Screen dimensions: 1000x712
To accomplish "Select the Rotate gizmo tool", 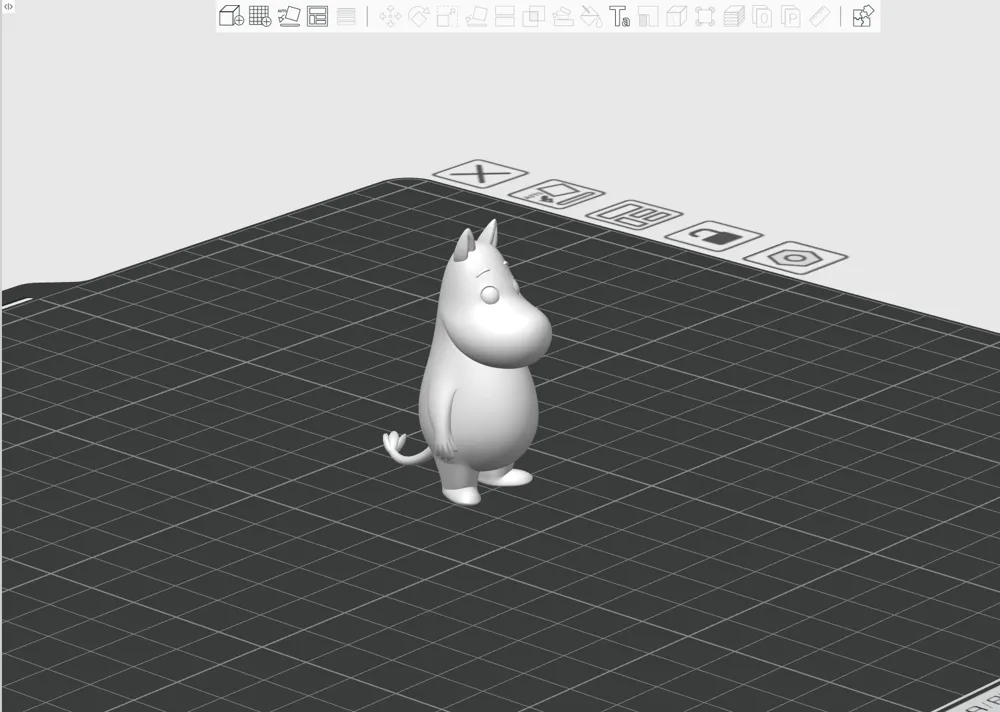I will (418, 16).
